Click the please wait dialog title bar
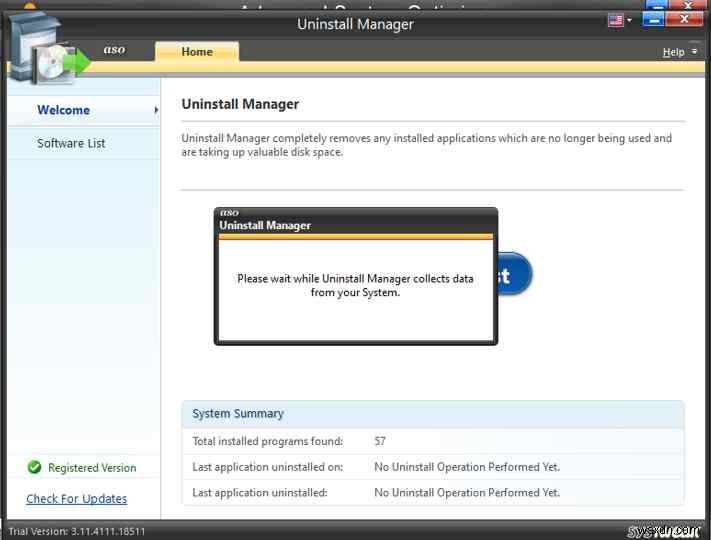 [356, 221]
